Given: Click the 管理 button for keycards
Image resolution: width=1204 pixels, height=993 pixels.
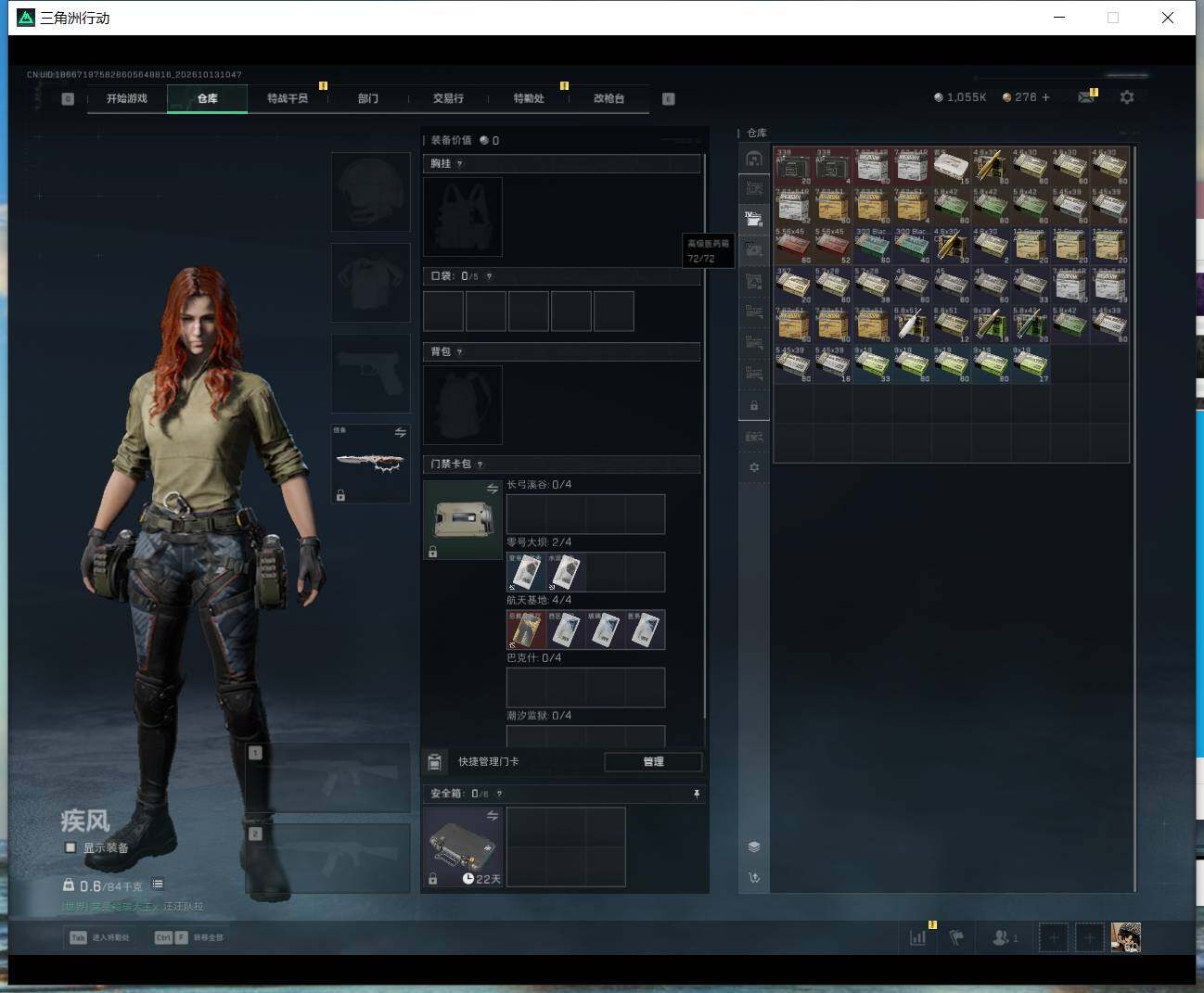Looking at the screenshot, I should click(x=653, y=761).
